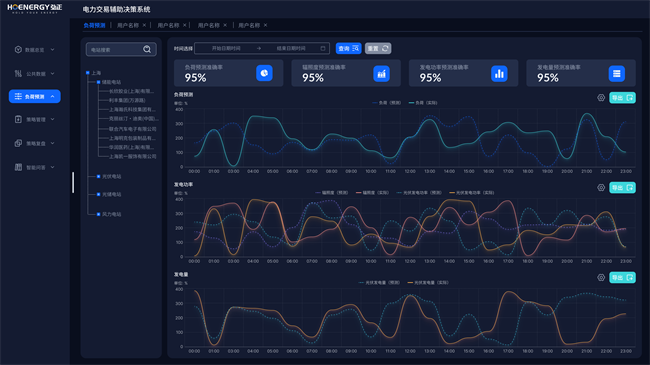Screen dimensions: 650x365
Task: Switch to the 负荷预测 tab
Action: click(95, 25)
